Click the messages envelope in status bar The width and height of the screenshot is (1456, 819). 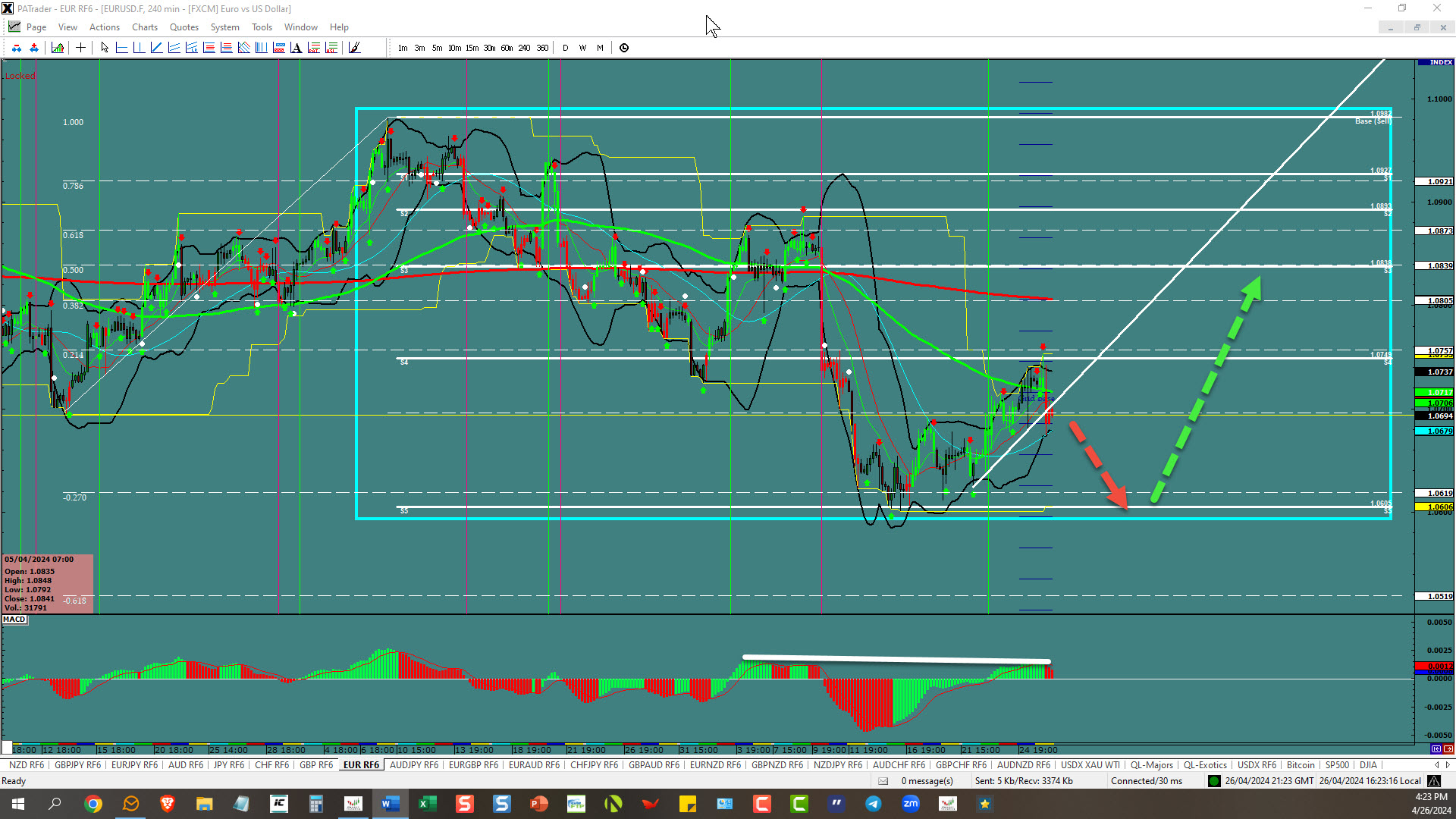pos(883,781)
